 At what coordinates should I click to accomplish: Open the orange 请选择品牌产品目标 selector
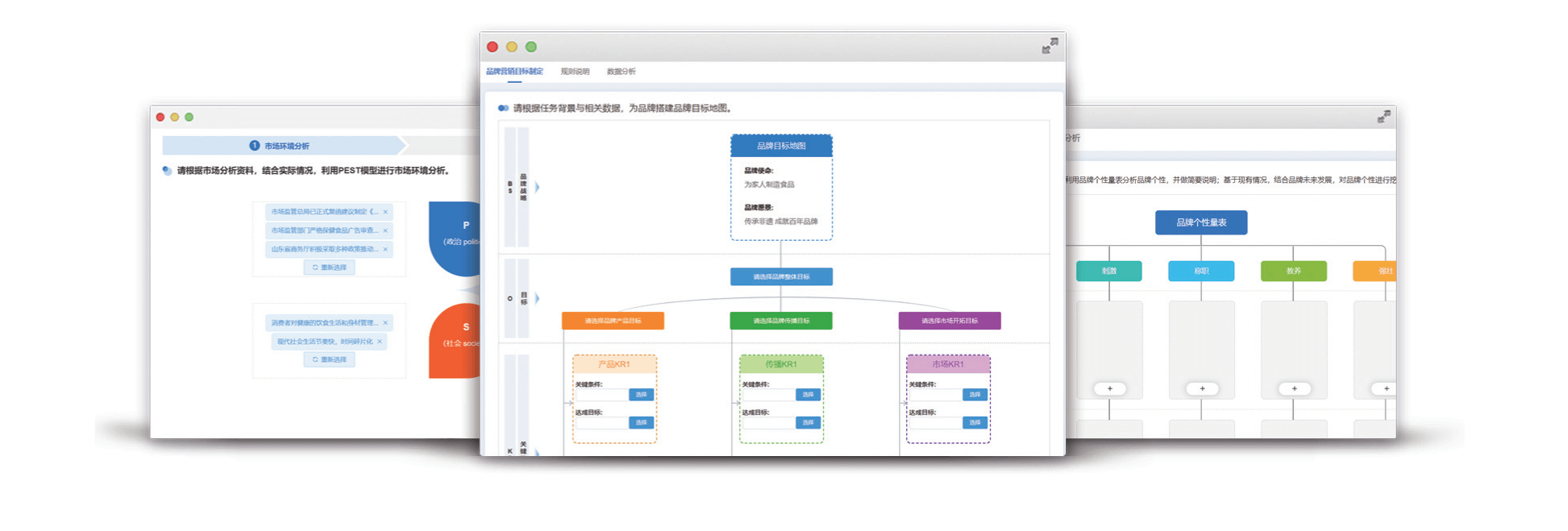[613, 321]
